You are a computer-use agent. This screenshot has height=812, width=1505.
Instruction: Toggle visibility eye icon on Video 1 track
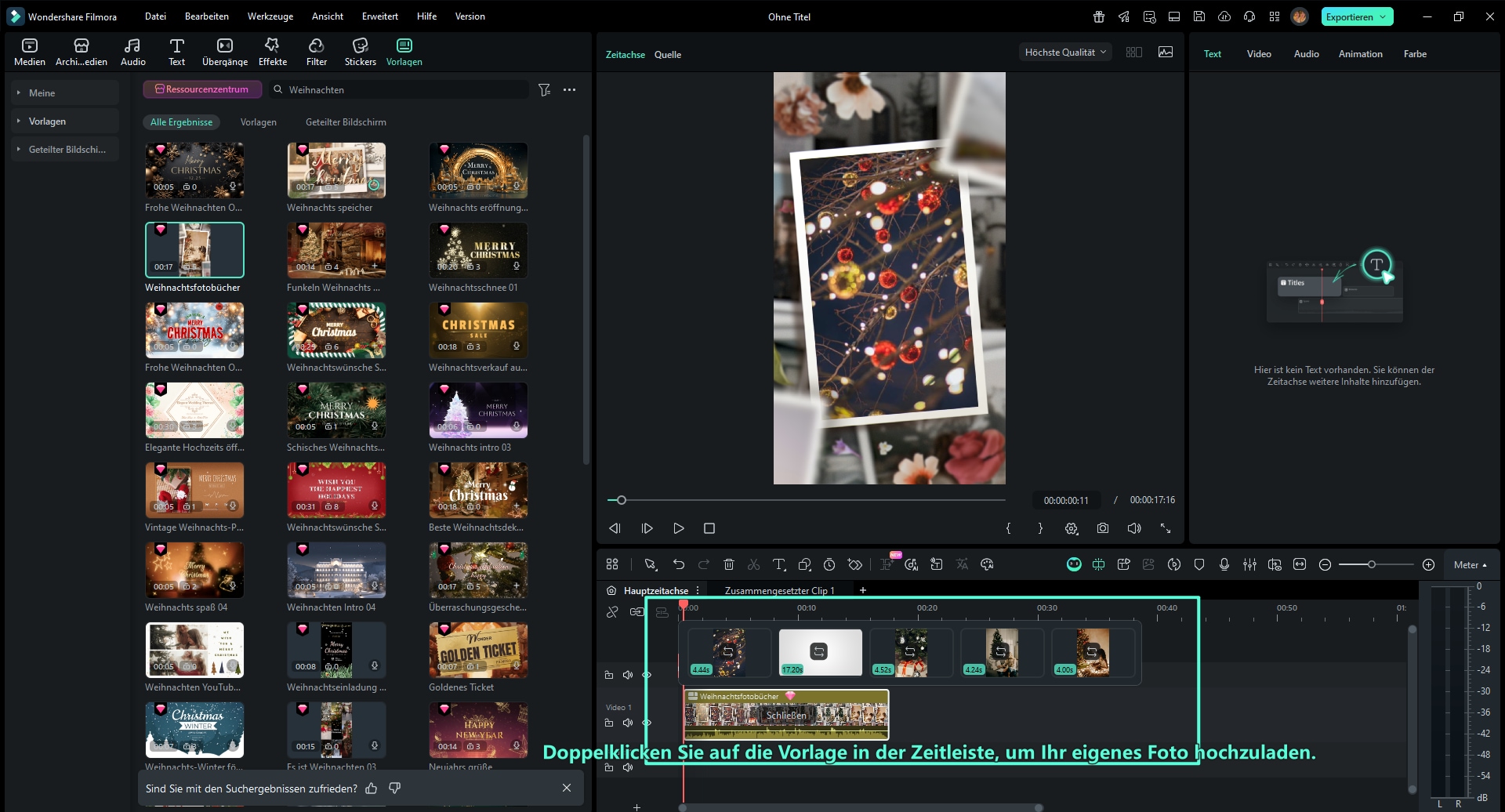point(647,723)
